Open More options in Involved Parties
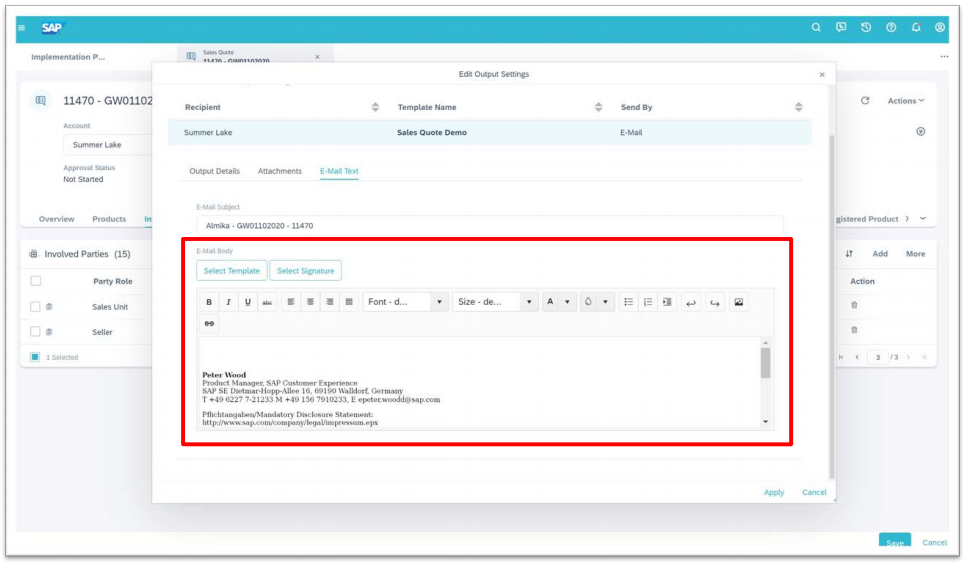Image resolution: width=963 pixels, height=569 pixels. (916, 254)
